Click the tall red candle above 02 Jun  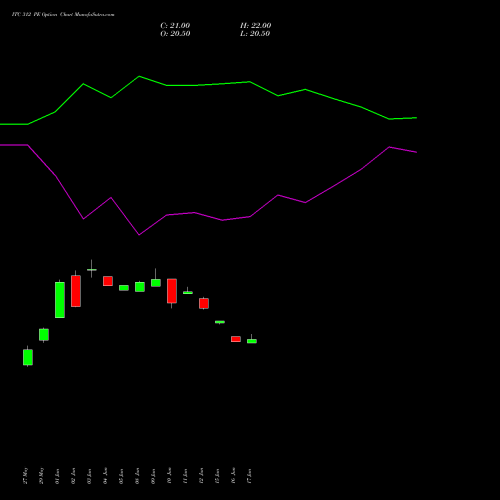[x=76, y=291]
